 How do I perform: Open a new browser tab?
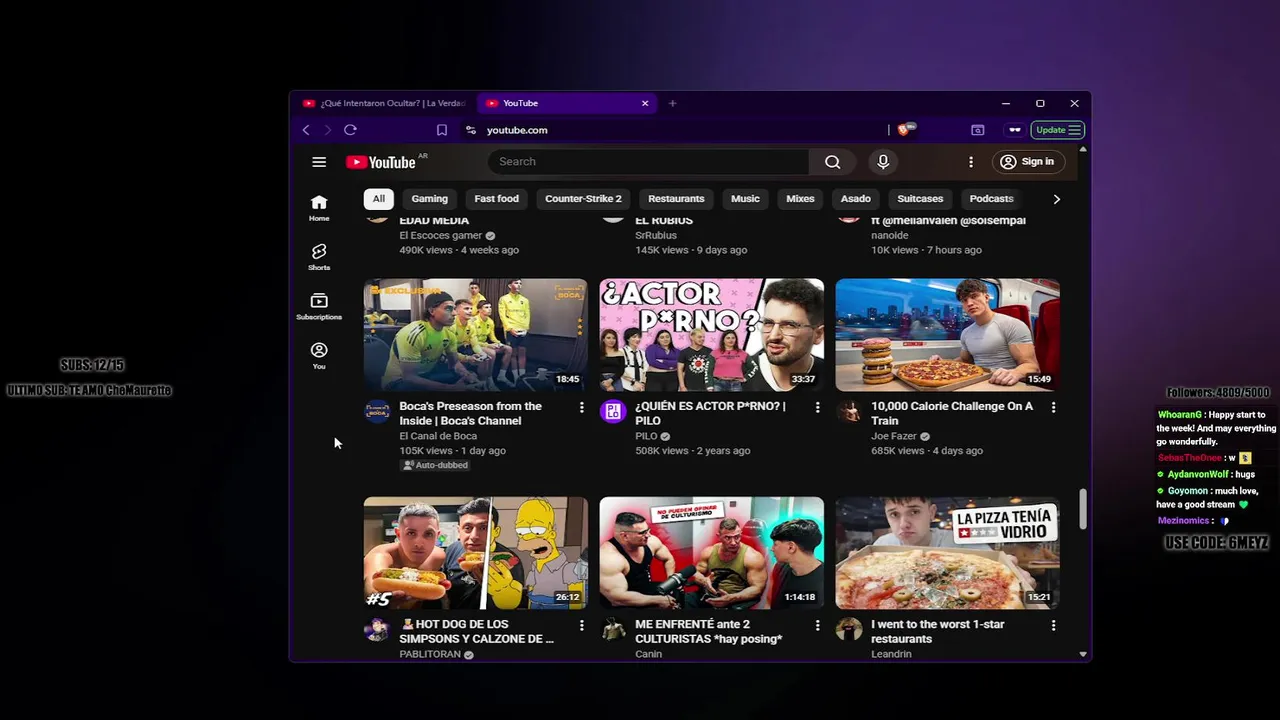tap(672, 103)
